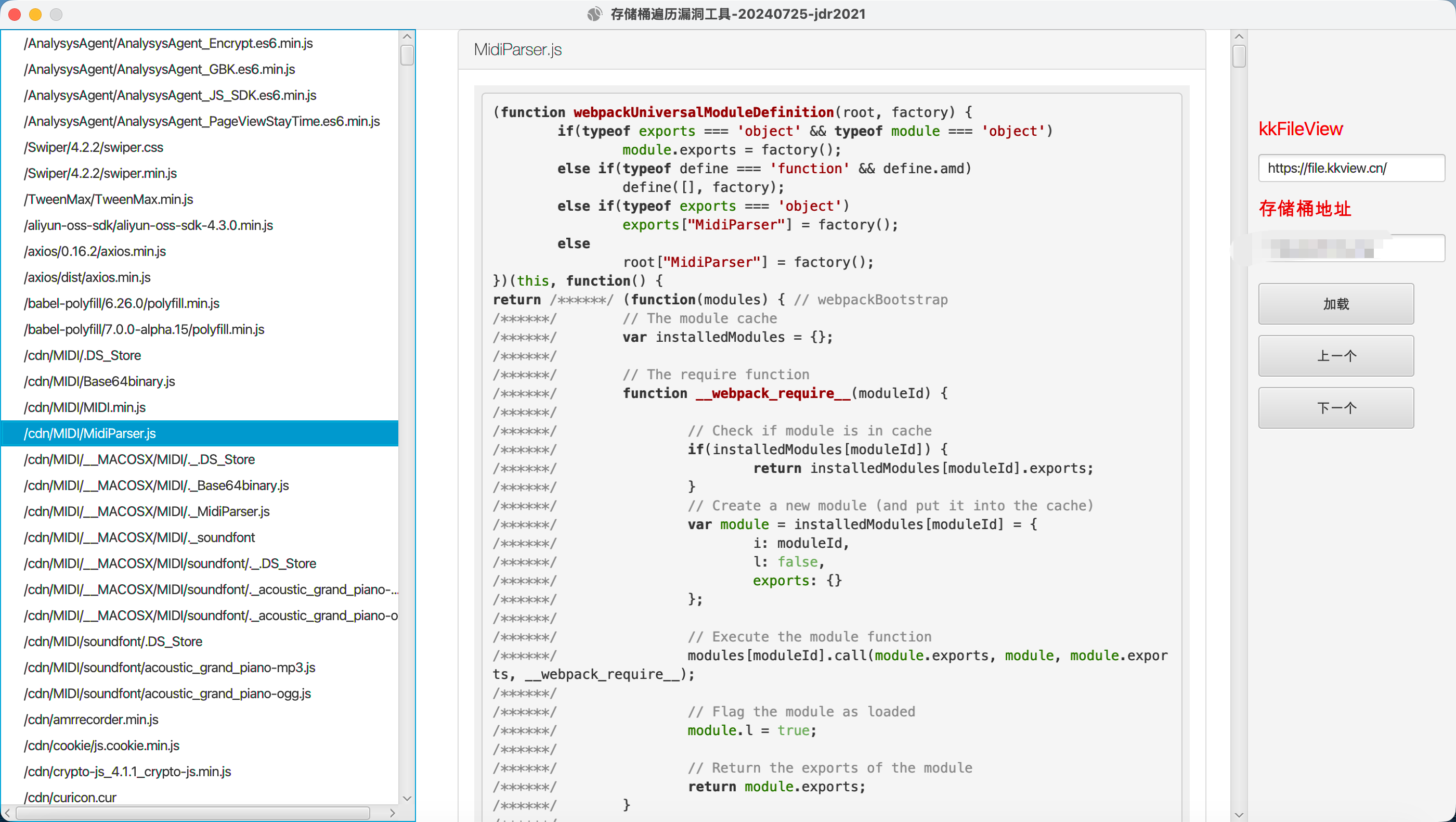Select /cdn/MIDI/MIDI.min.js in file list
This screenshot has width=1456, height=822.
[85, 407]
